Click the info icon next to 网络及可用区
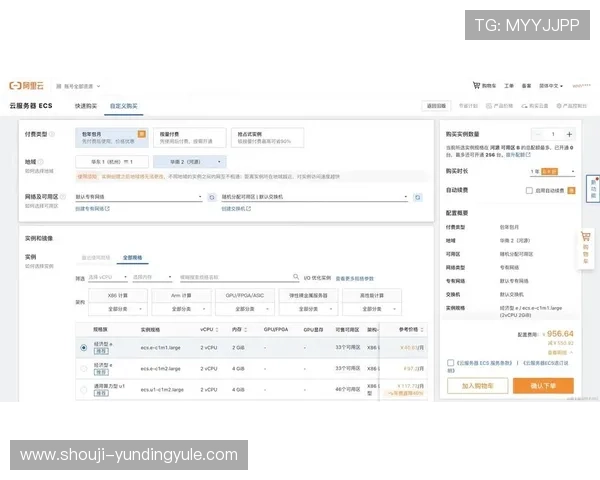 pyautogui.click(x=63, y=197)
